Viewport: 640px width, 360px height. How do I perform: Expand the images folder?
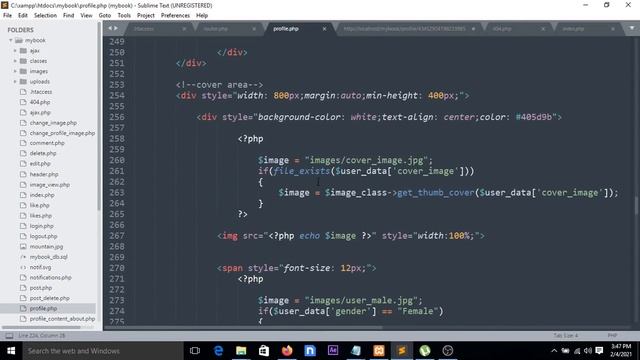click(15, 71)
